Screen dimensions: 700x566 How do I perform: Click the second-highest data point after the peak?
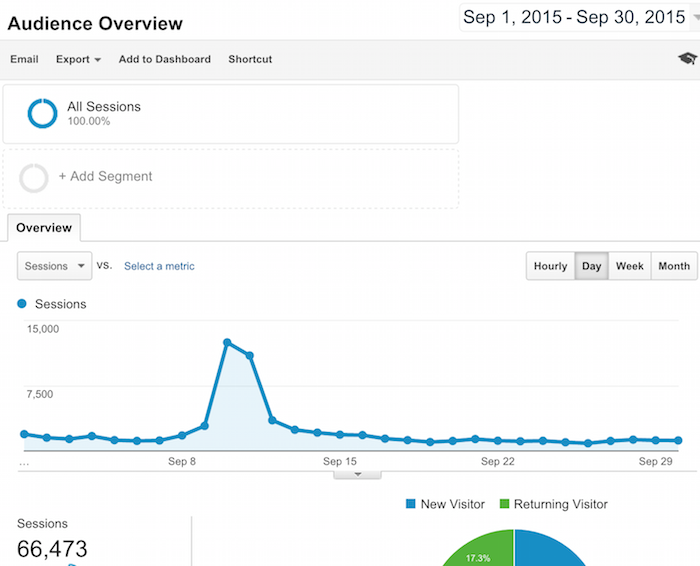coord(250,355)
